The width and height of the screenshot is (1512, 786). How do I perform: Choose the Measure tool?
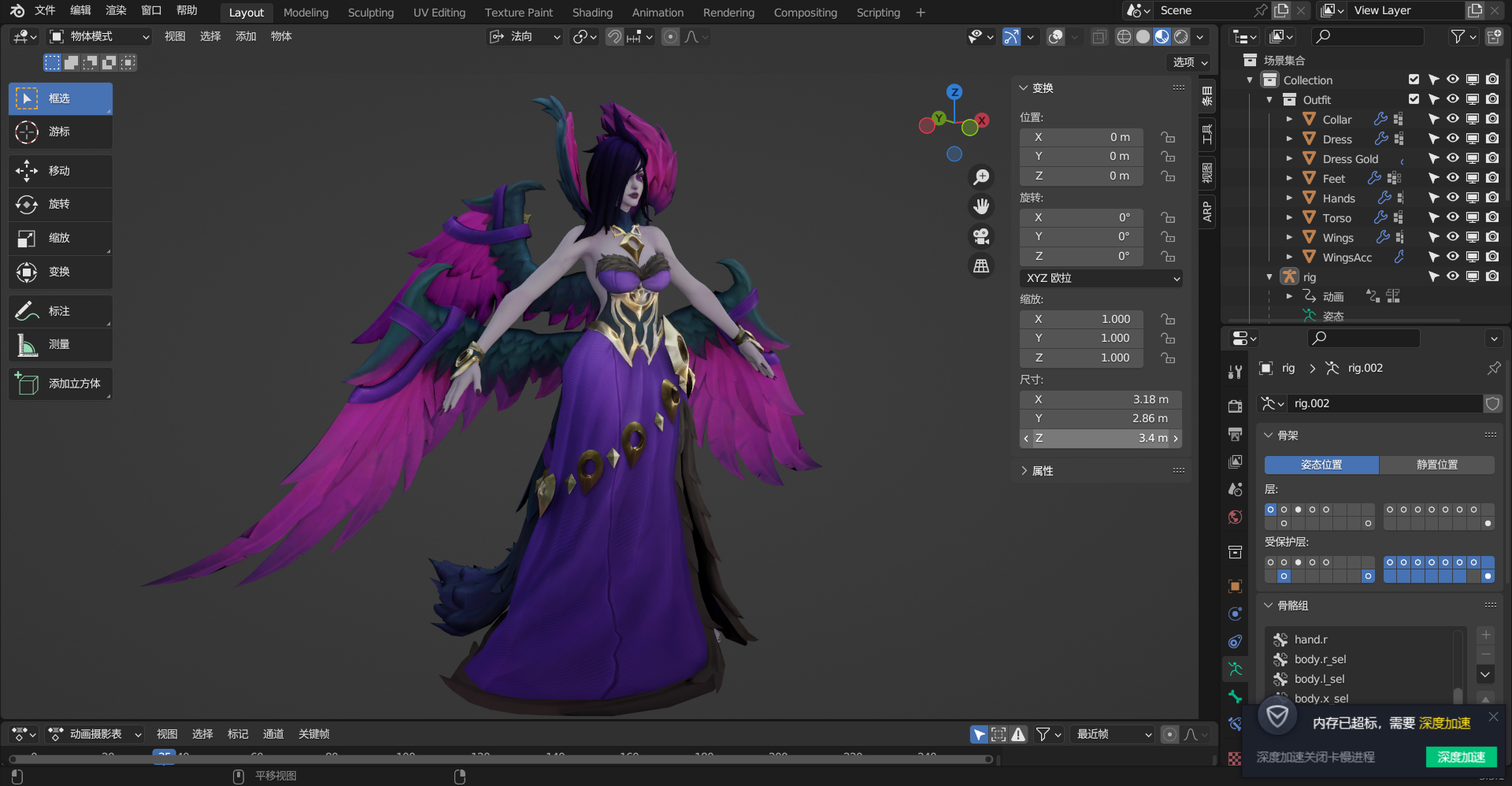click(60, 344)
